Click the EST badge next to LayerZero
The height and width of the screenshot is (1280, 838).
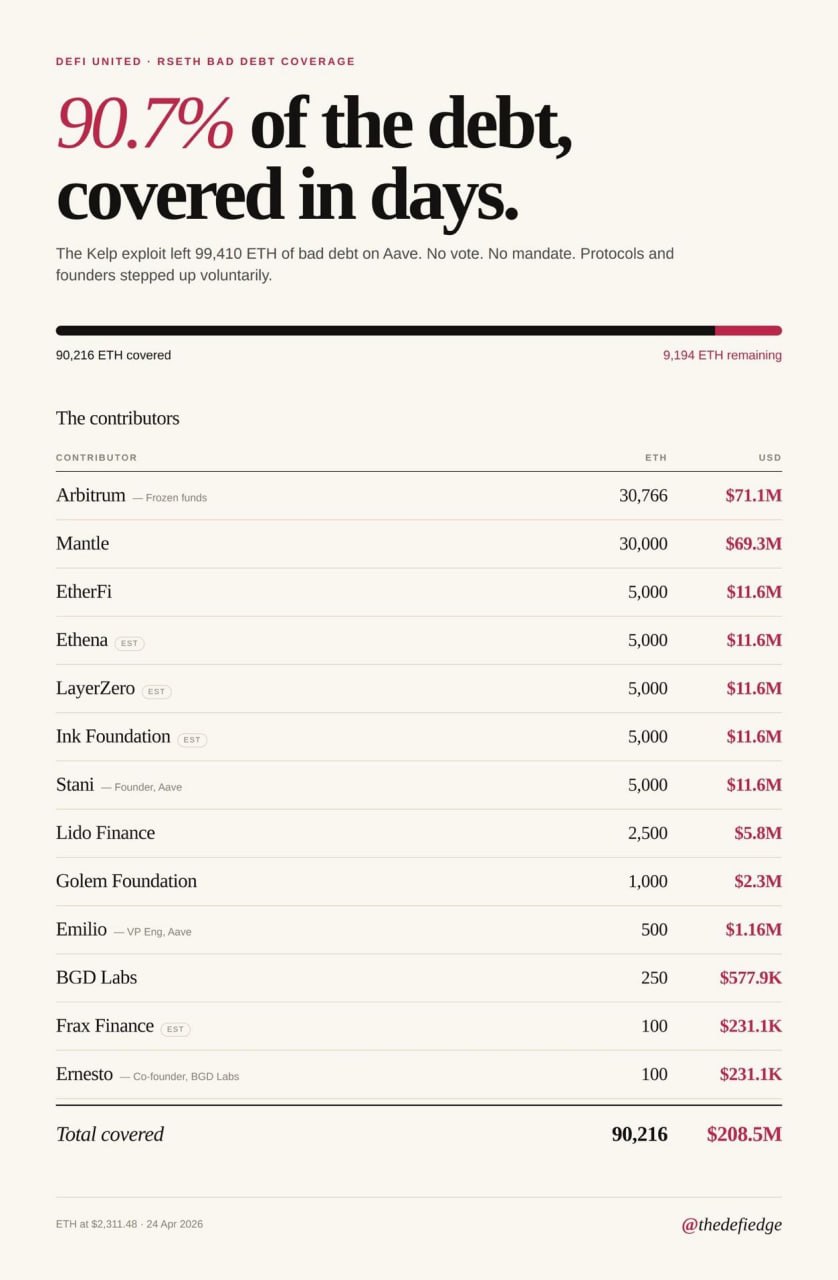pyautogui.click(x=156, y=692)
